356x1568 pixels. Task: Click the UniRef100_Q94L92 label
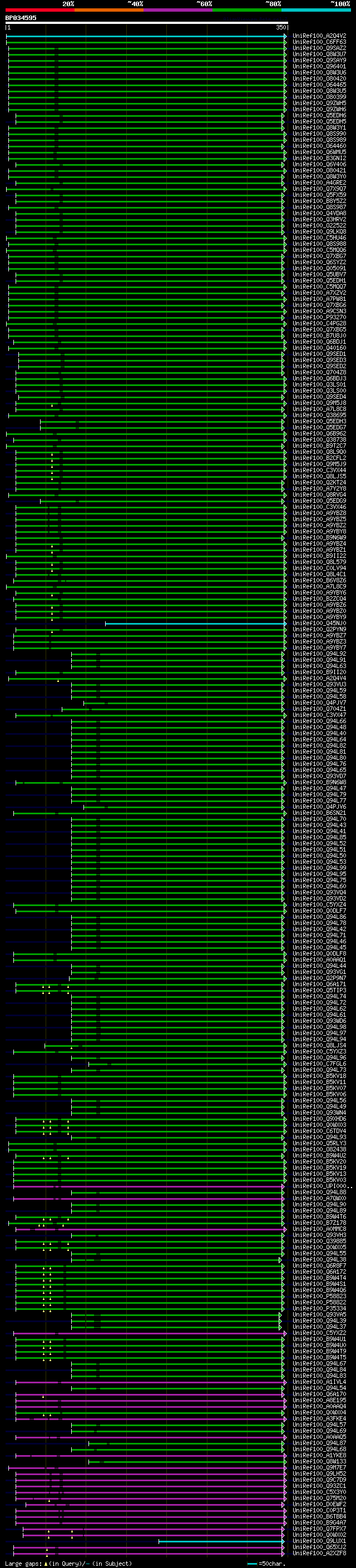click(319, 654)
